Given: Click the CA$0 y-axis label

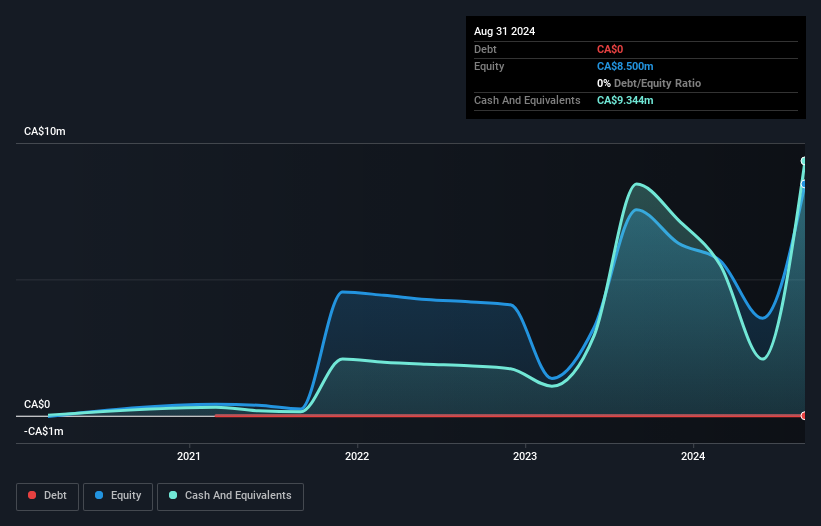Looking at the screenshot, I should [x=37, y=404].
